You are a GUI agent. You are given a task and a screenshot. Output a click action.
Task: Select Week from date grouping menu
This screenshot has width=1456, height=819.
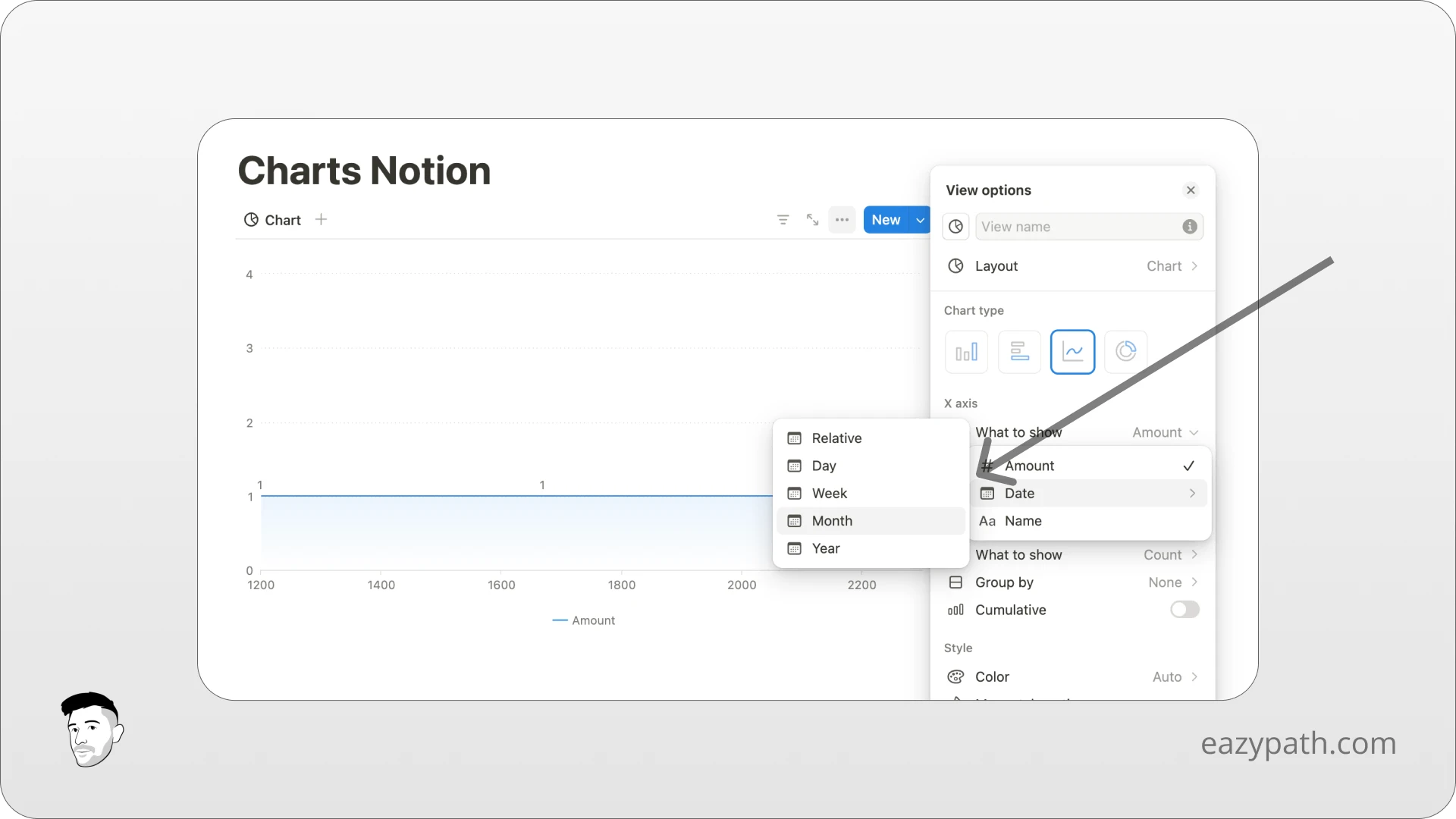coord(828,492)
